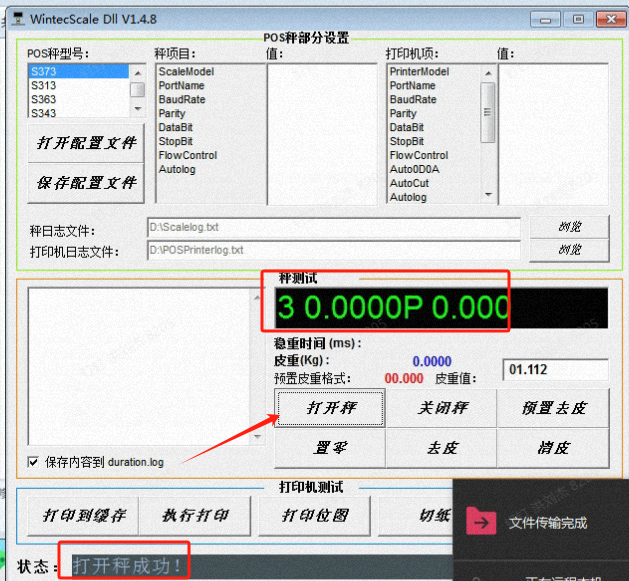This screenshot has height=581, width=629.
Task: Click up arrow of printer item list scrollbar
Action: click(488, 73)
